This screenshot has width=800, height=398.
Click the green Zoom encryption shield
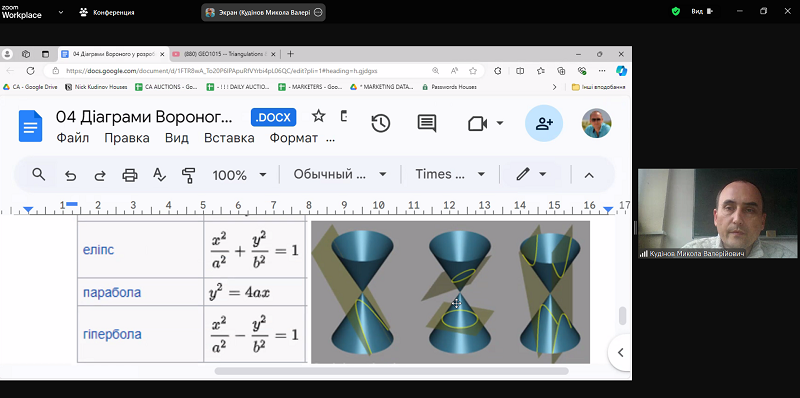676,11
